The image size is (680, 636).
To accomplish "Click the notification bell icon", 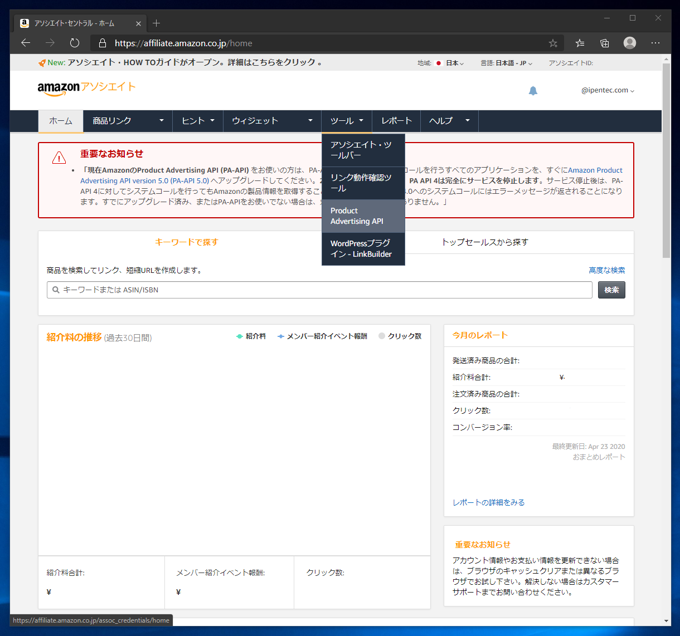I will (533, 91).
